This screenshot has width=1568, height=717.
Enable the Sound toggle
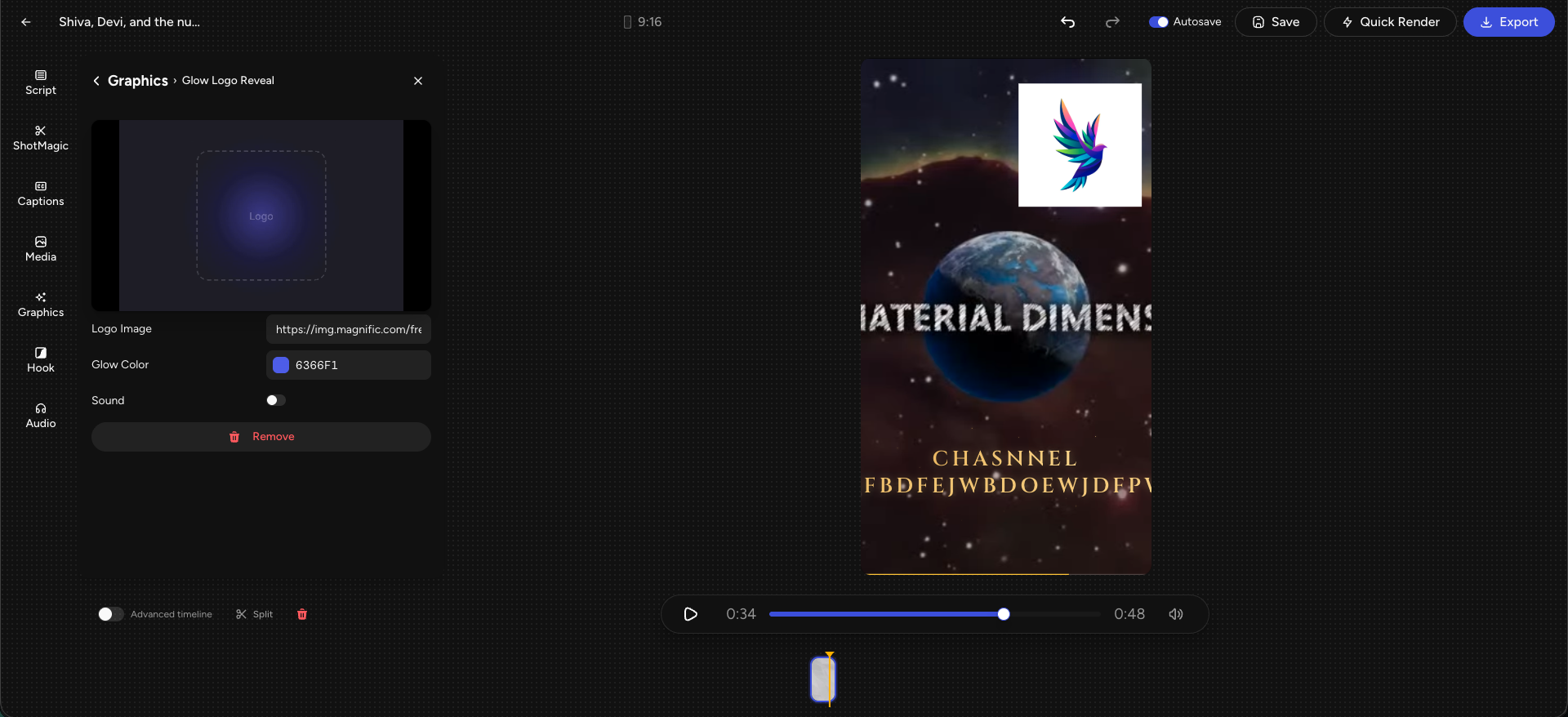coord(276,400)
